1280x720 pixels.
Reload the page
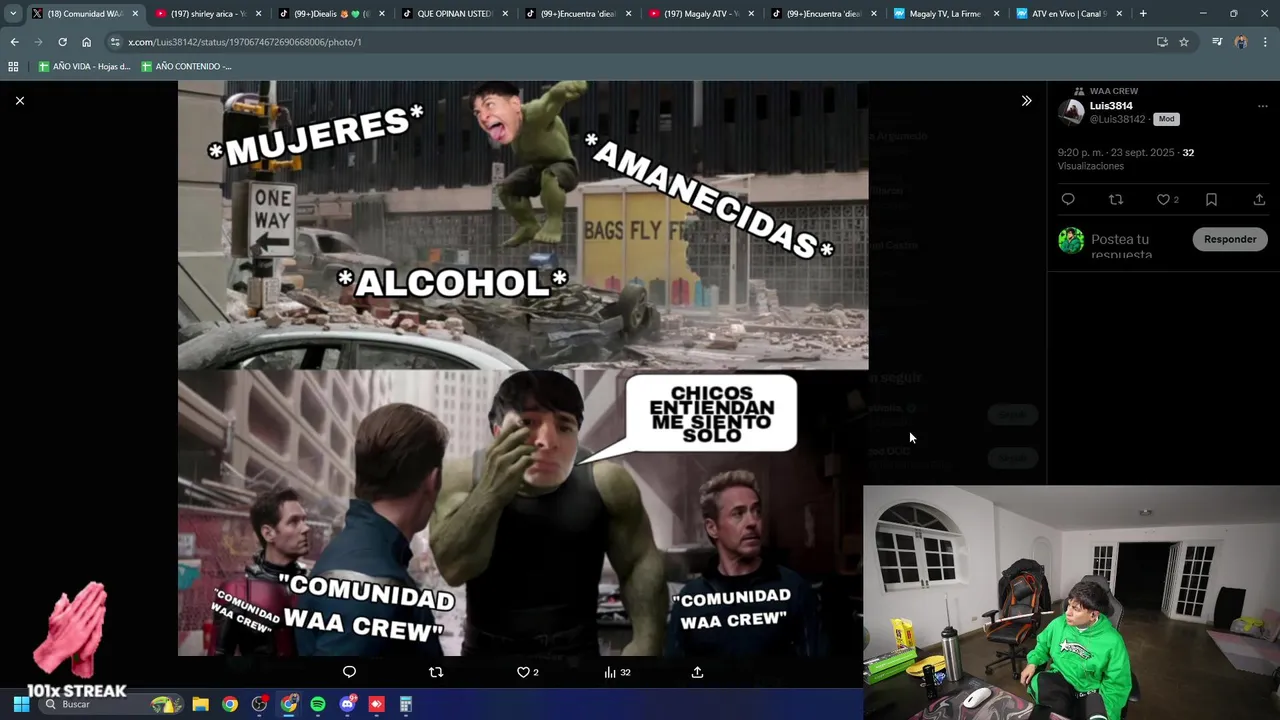(62, 42)
